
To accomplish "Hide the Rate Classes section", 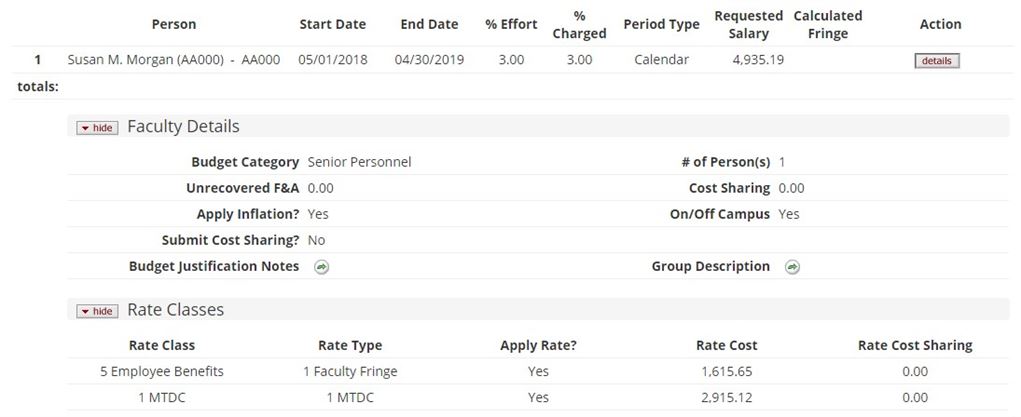I will pos(98,311).
